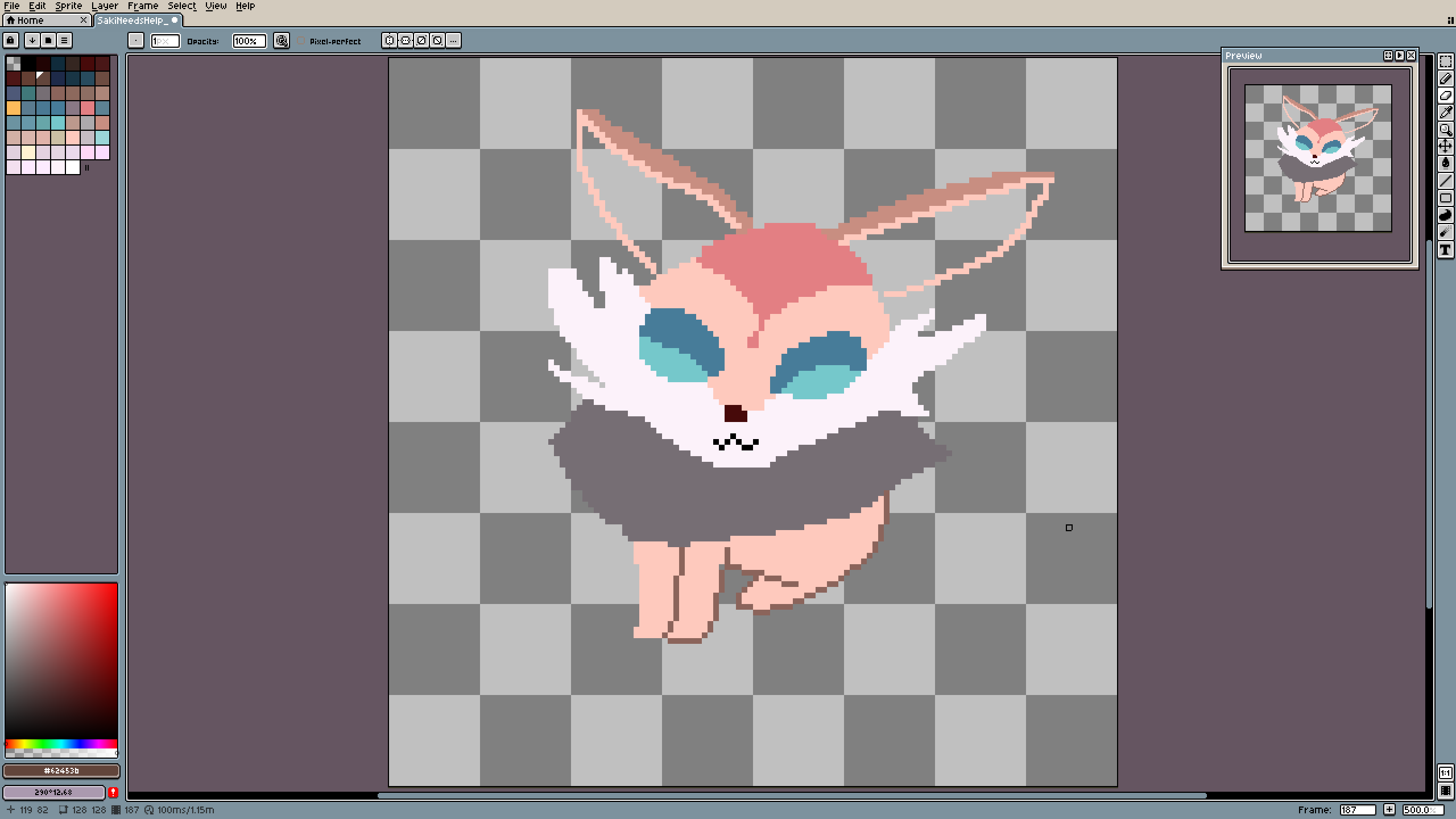Select the Blur/Jumble tool
The image size is (1456, 819).
(x=1445, y=232)
